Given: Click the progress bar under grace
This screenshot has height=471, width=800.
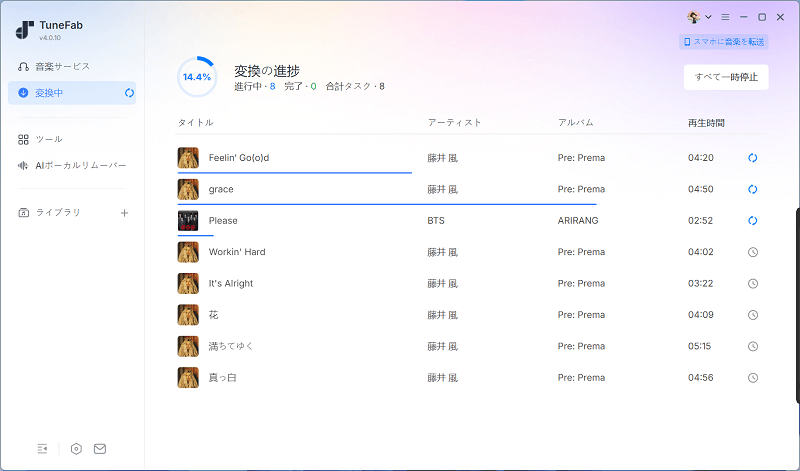Looking at the screenshot, I should (387, 204).
